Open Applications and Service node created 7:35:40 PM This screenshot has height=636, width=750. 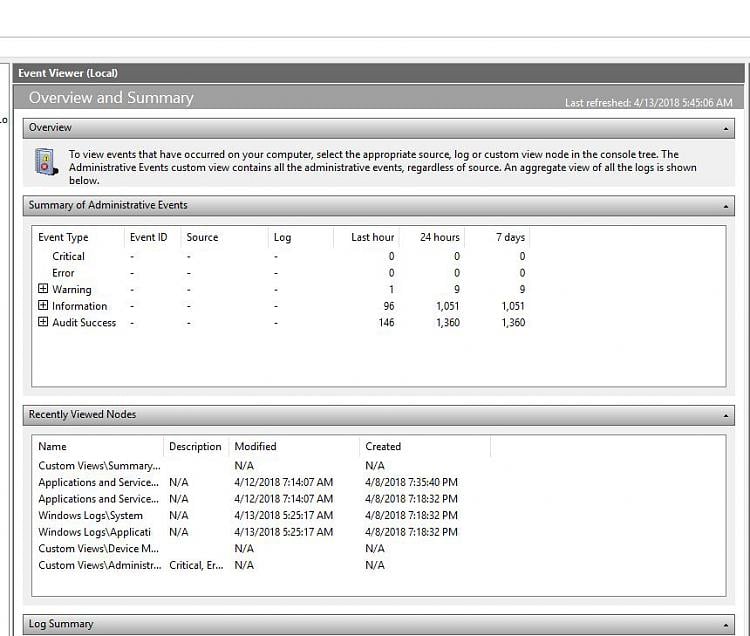[99, 482]
